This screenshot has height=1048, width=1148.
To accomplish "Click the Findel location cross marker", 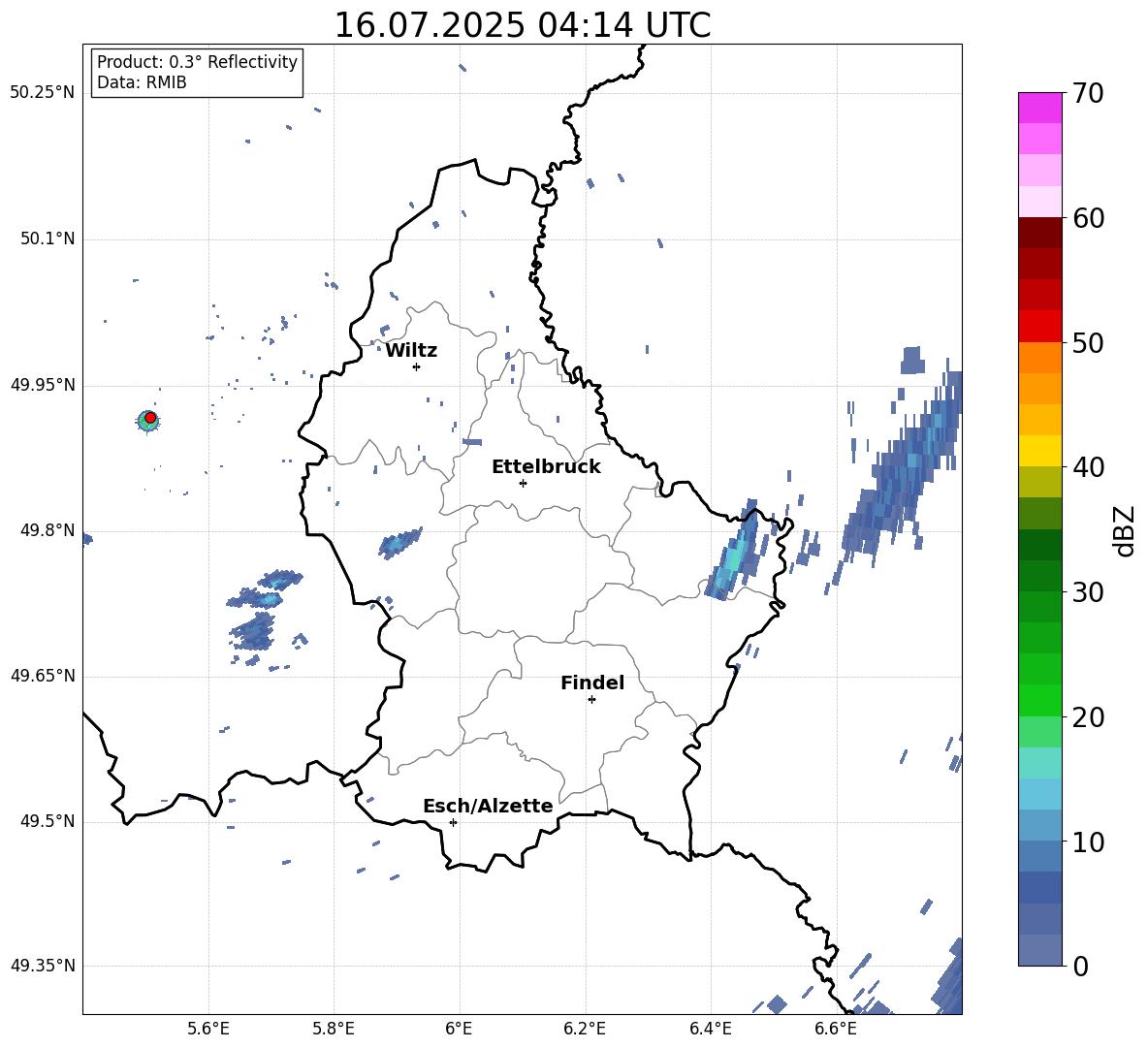I will point(591,700).
